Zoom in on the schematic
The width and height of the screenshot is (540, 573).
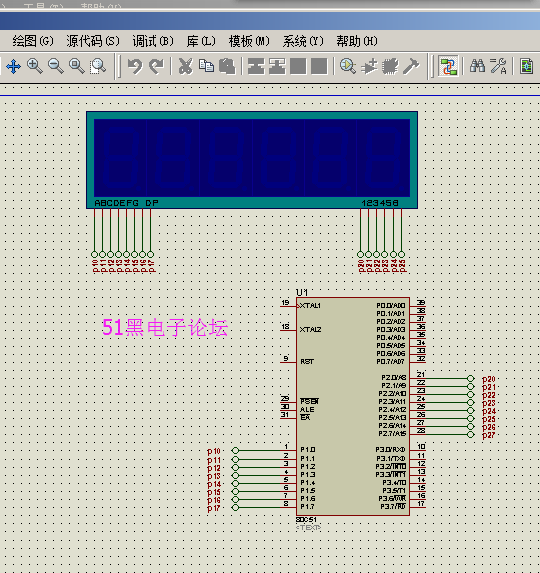pyautogui.click(x=35, y=67)
